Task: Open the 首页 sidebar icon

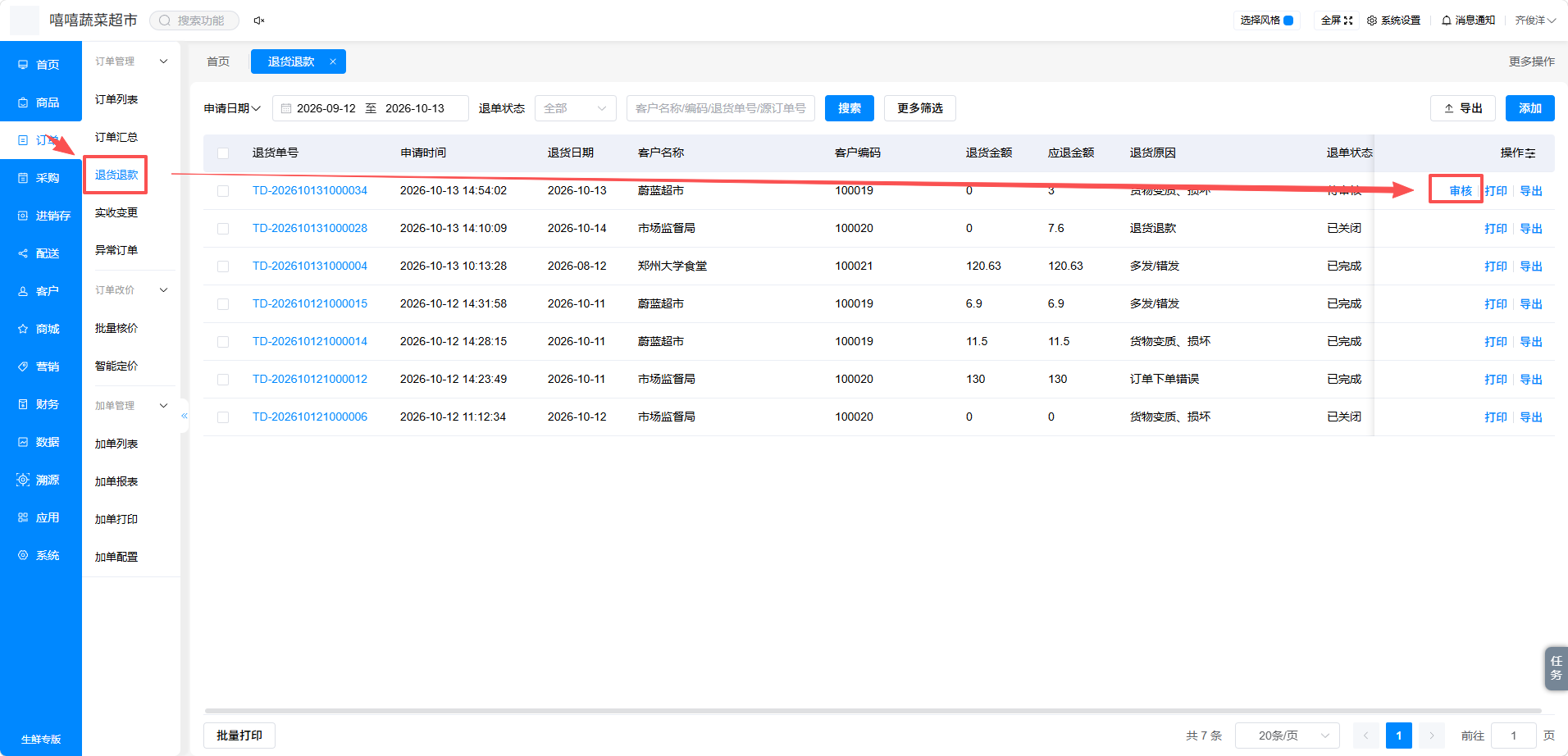Action: pyautogui.click(x=23, y=65)
